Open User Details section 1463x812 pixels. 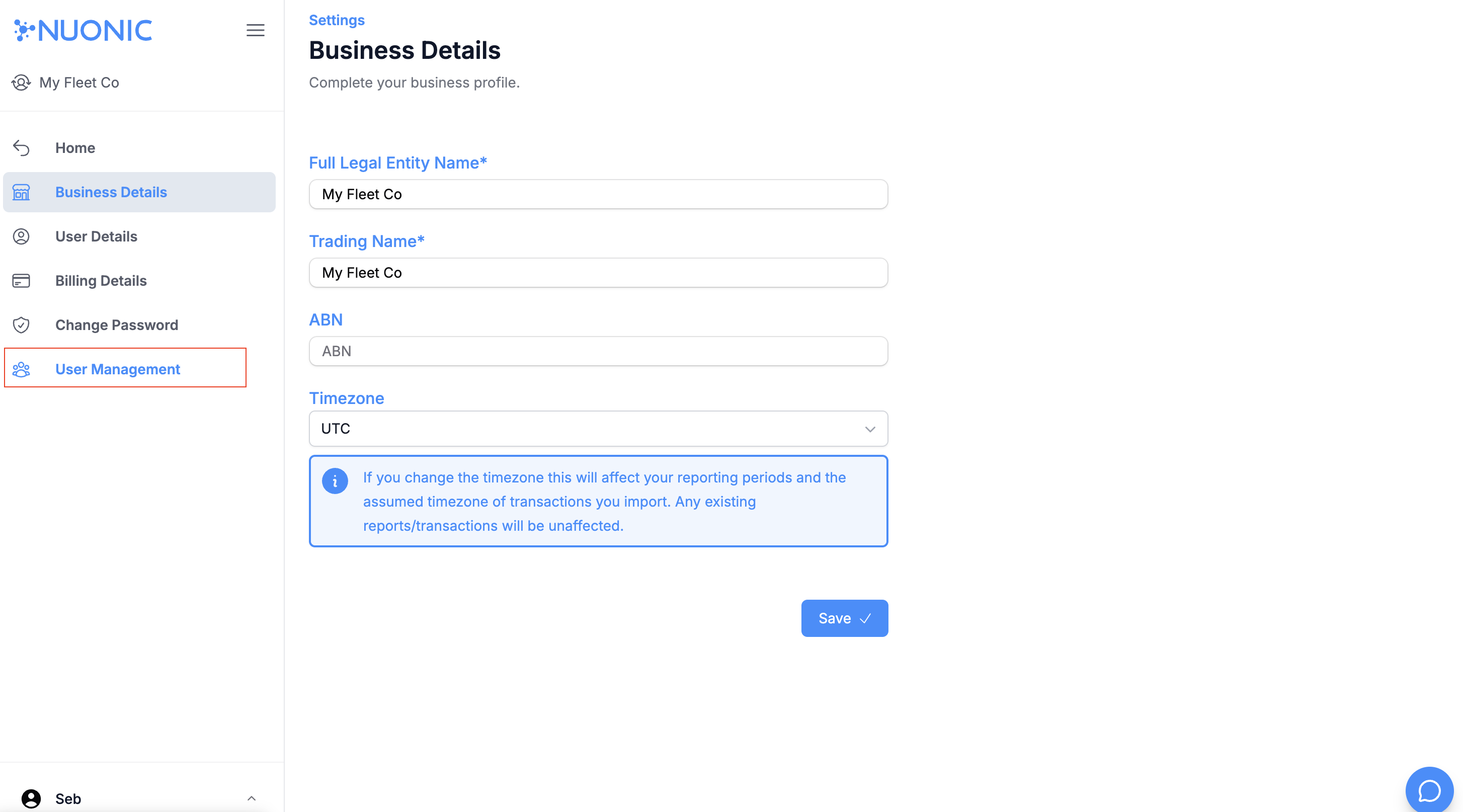[139, 236]
